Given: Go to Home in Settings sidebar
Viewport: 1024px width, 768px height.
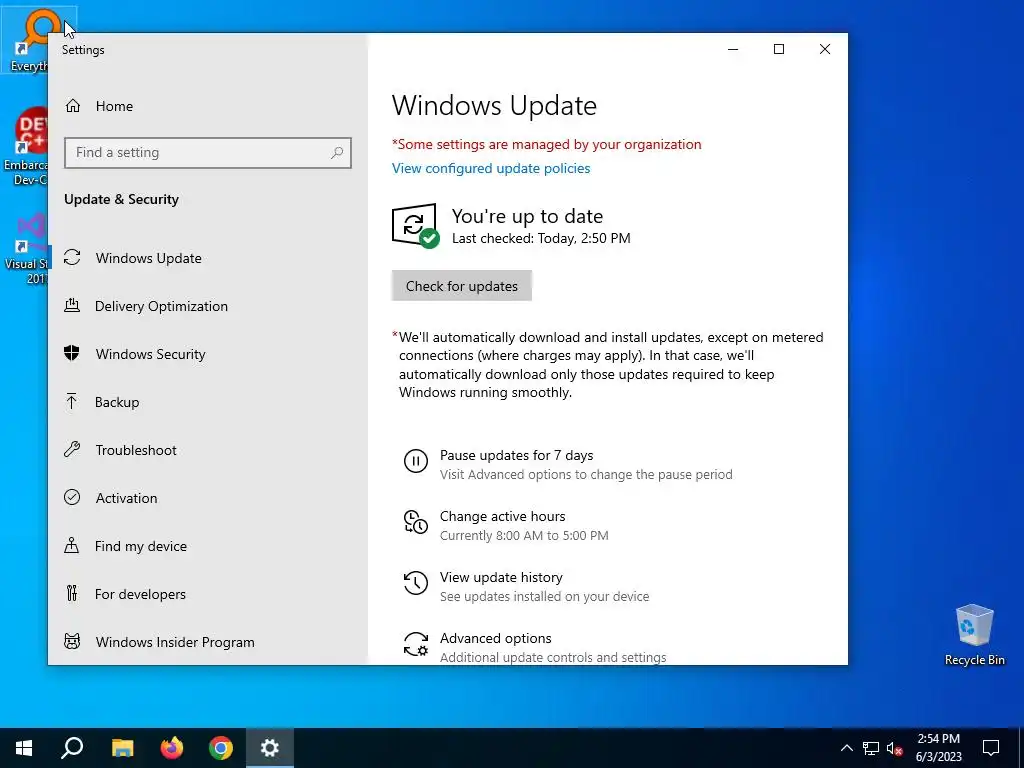Looking at the screenshot, I should point(208,106).
